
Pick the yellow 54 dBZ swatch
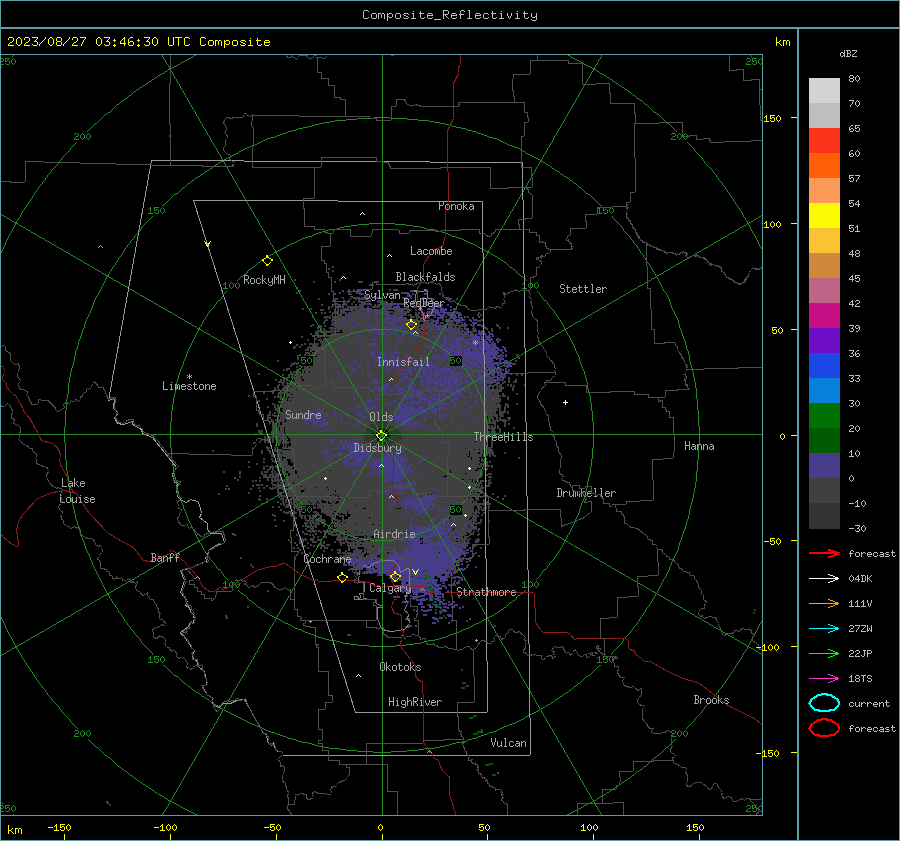(824, 215)
